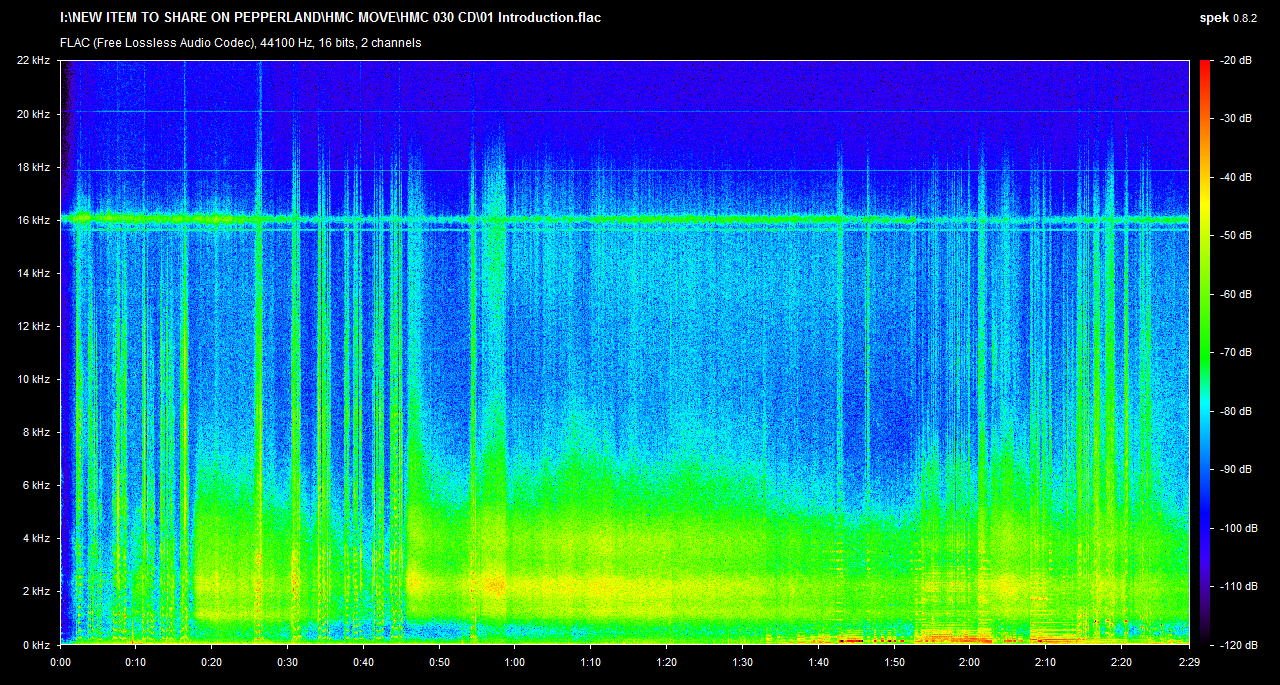Select the 2:29 end time label
The width and height of the screenshot is (1280, 685).
(1190, 662)
